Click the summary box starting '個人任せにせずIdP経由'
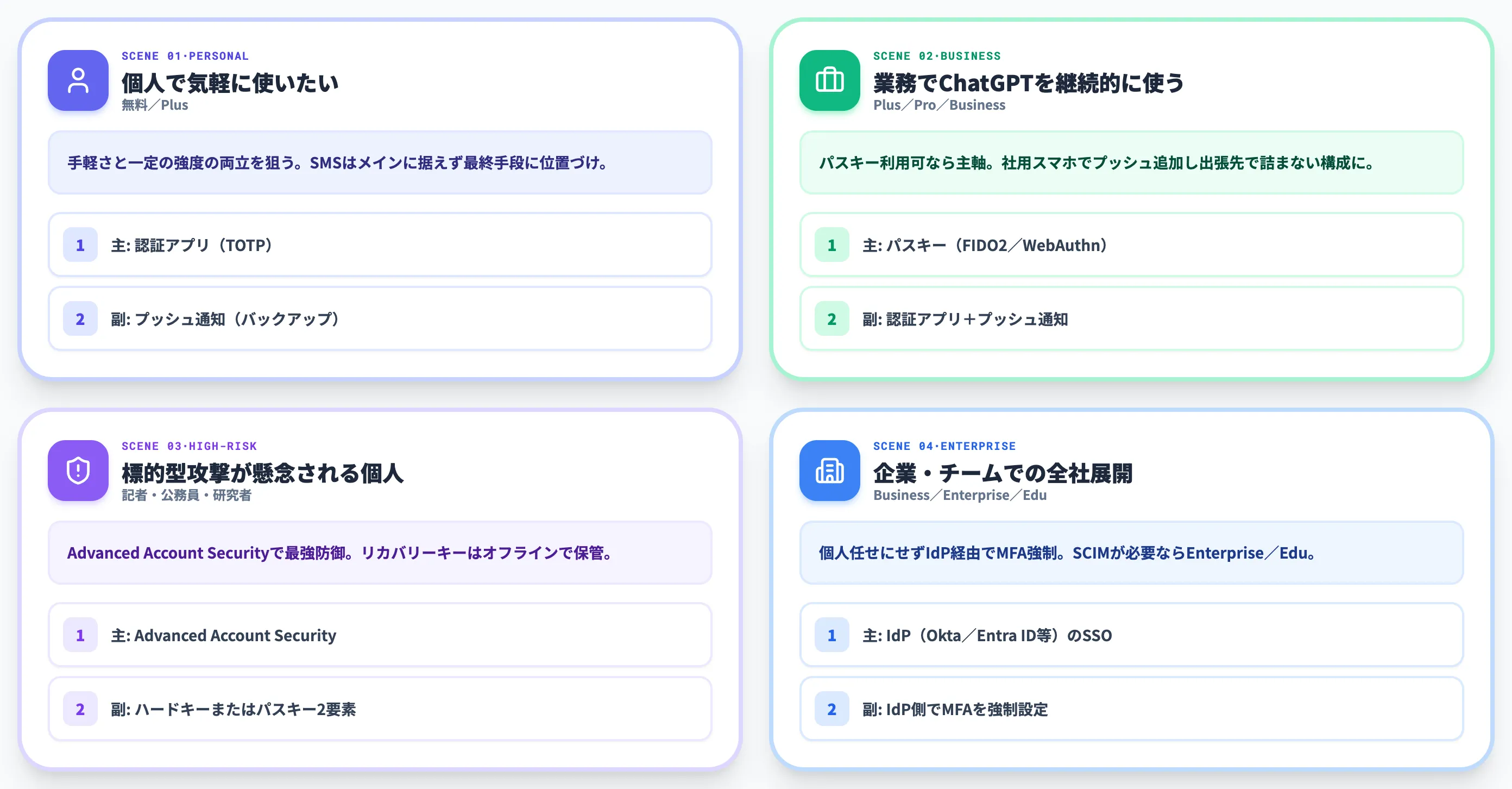 coord(1131,553)
